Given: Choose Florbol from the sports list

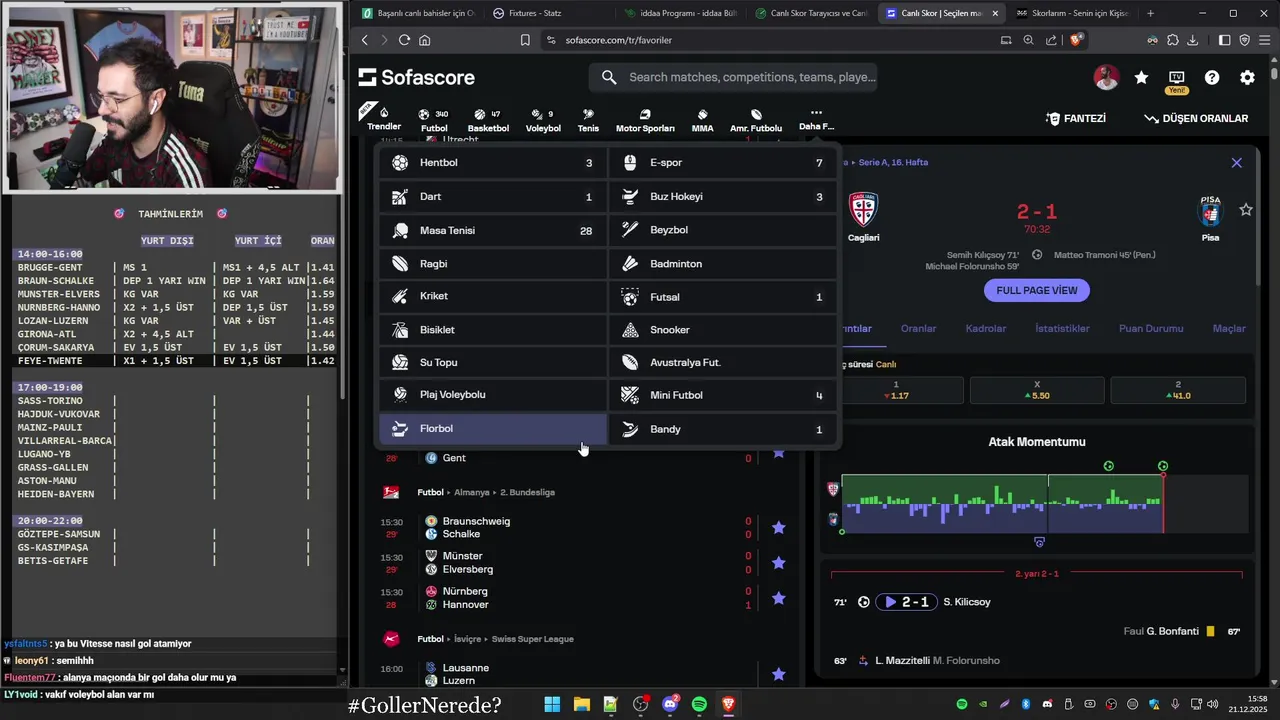Looking at the screenshot, I should [493, 429].
